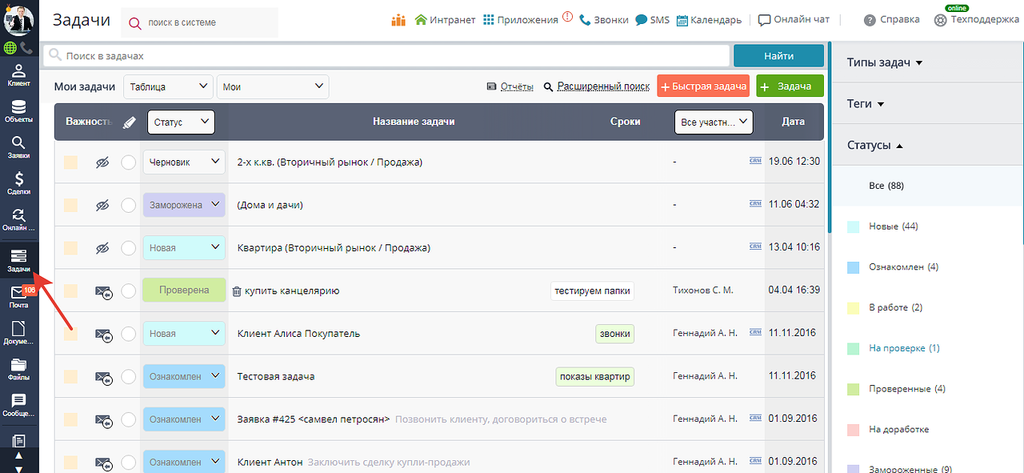Open the Справка help icon

click(869, 20)
